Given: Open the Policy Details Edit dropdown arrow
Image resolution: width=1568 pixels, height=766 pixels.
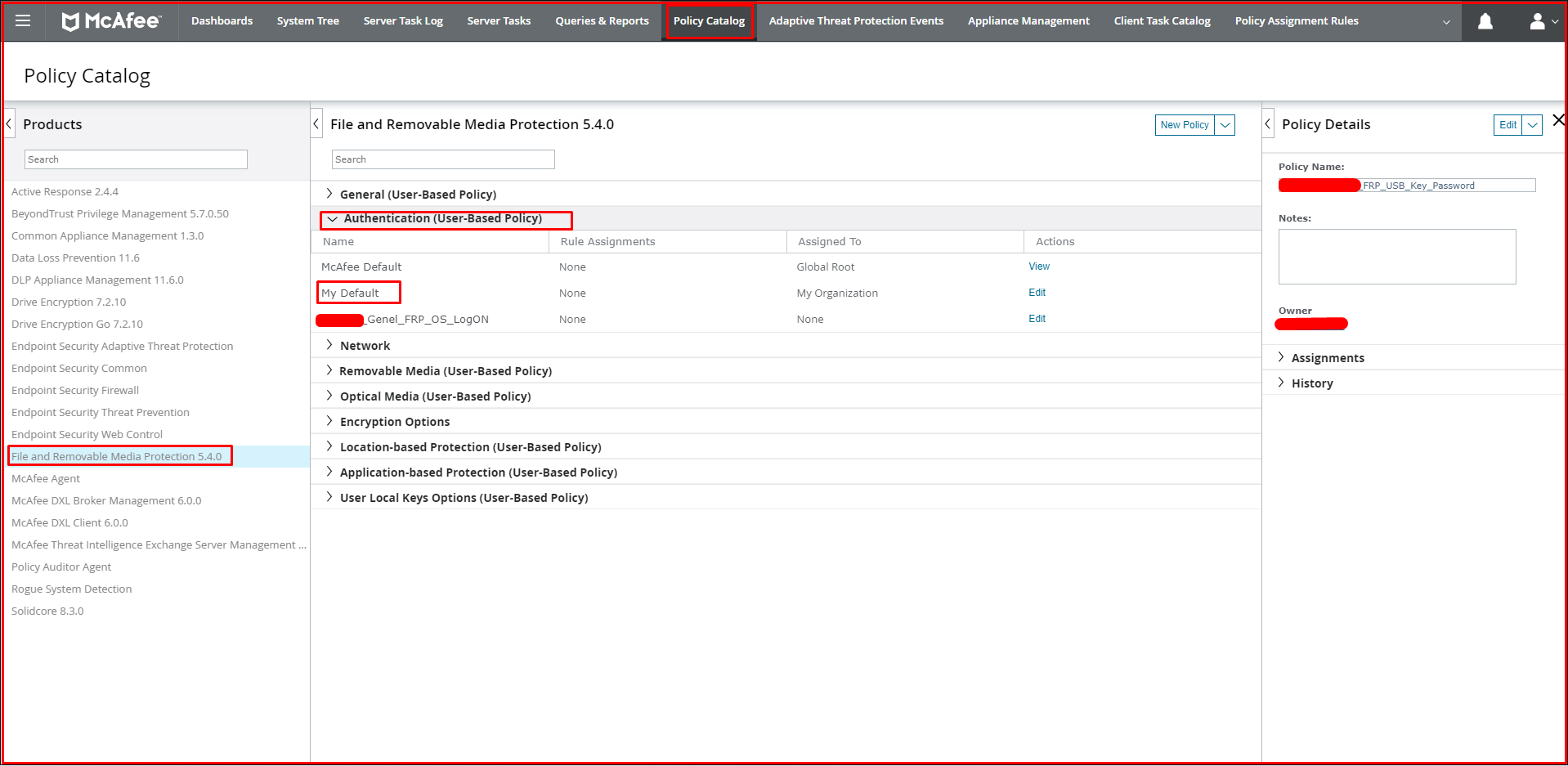Looking at the screenshot, I should point(1533,125).
